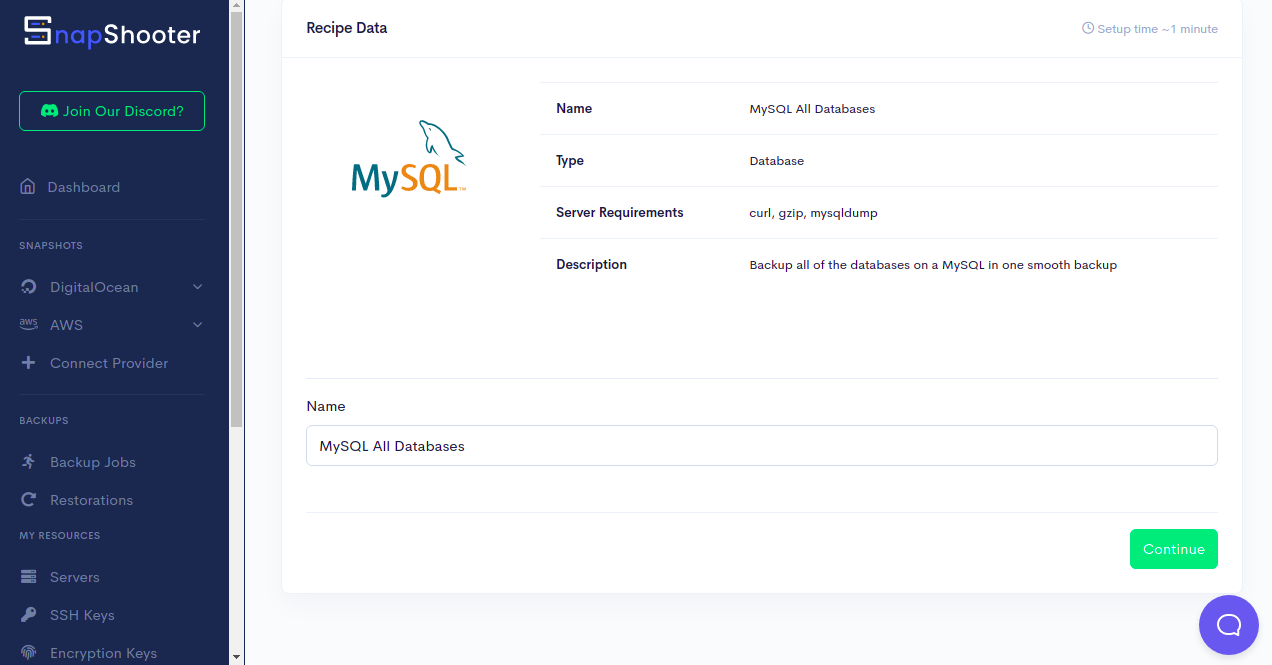Click the sidebar scrollbar thumb

pos(236,220)
